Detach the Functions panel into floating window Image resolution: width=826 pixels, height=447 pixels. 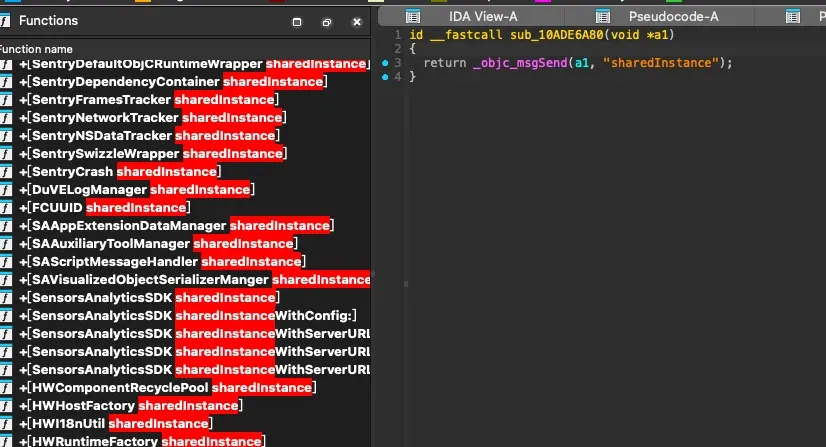(327, 22)
